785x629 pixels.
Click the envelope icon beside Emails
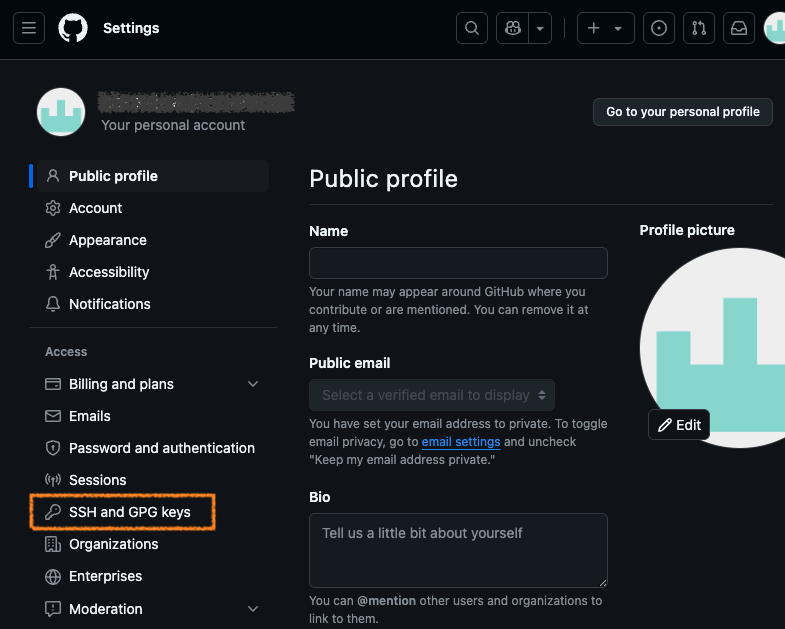(53, 416)
